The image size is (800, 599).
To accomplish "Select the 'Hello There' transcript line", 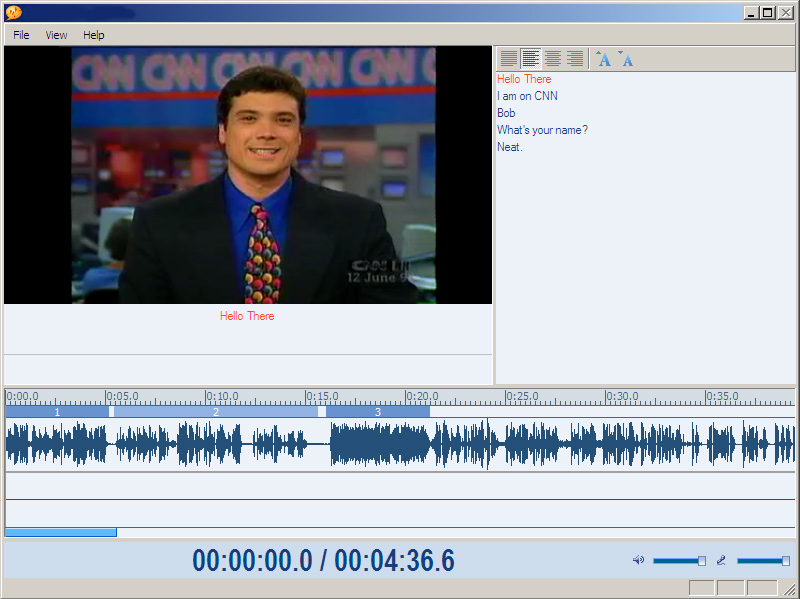I will (524, 79).
